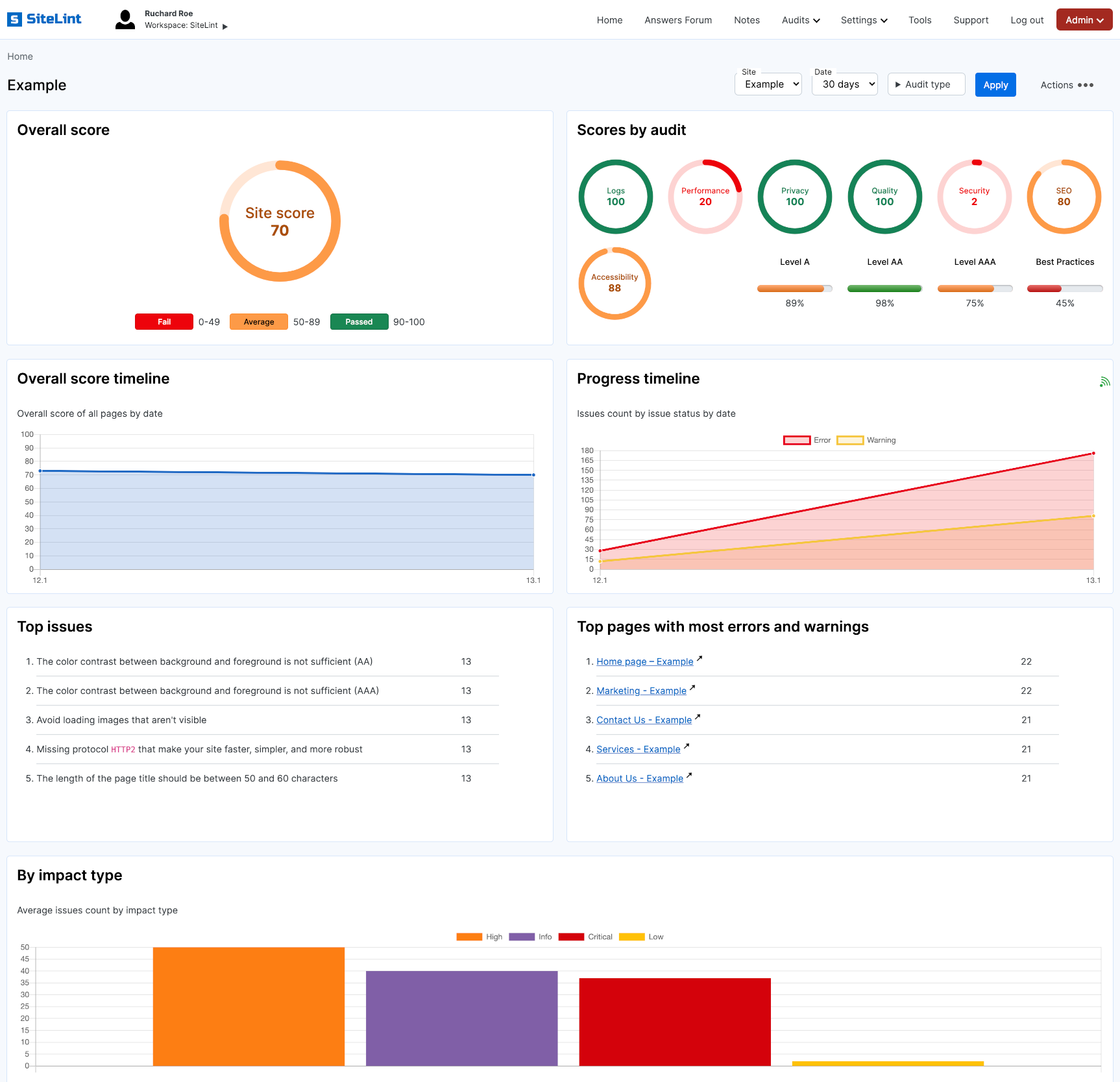Open the Marketing - Example link
The width and height of the screenshot is (1120, 1082).
click(x=641, y=691)
